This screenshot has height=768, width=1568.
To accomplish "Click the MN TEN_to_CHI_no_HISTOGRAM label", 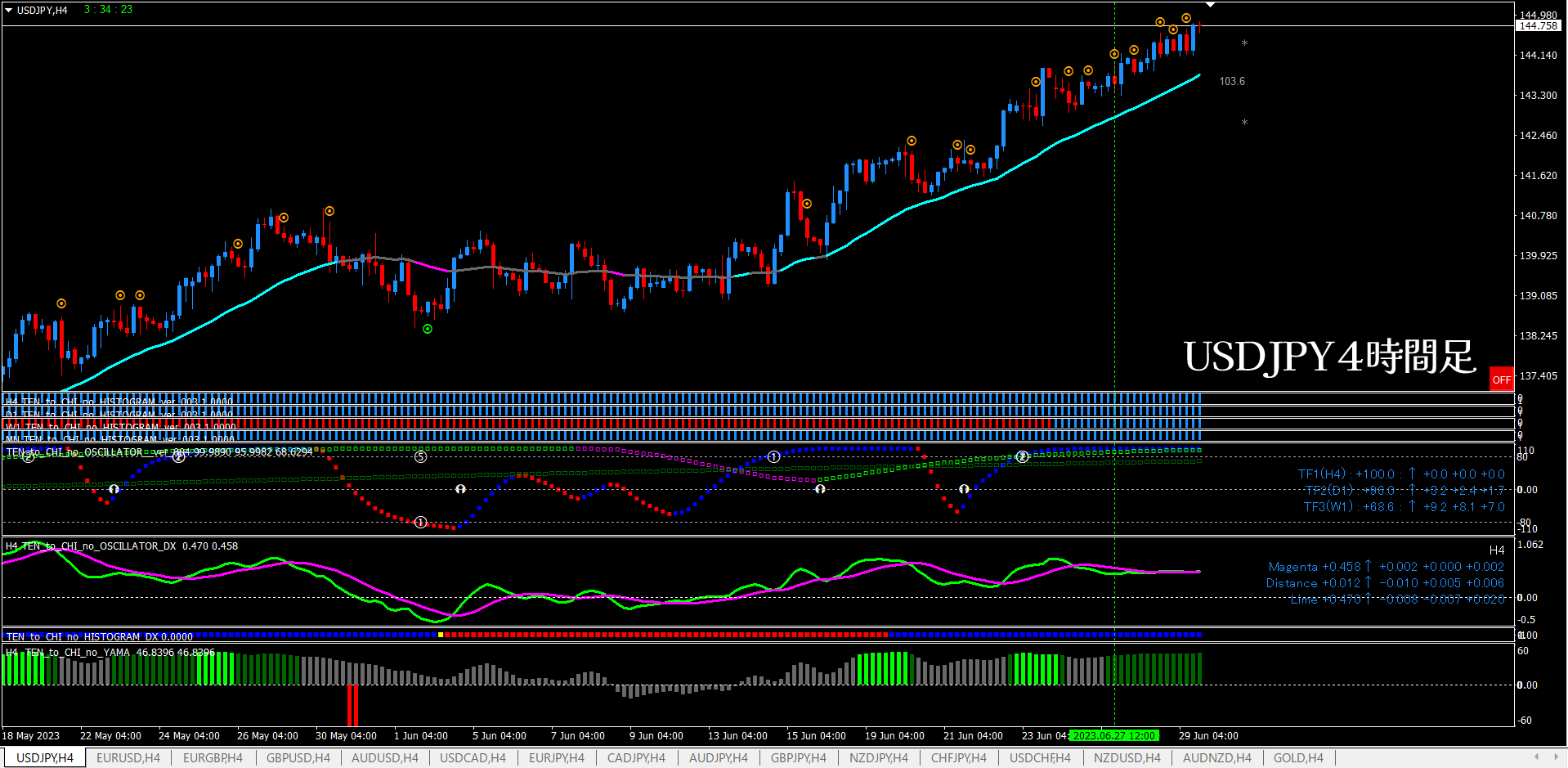I will (119, 438).
